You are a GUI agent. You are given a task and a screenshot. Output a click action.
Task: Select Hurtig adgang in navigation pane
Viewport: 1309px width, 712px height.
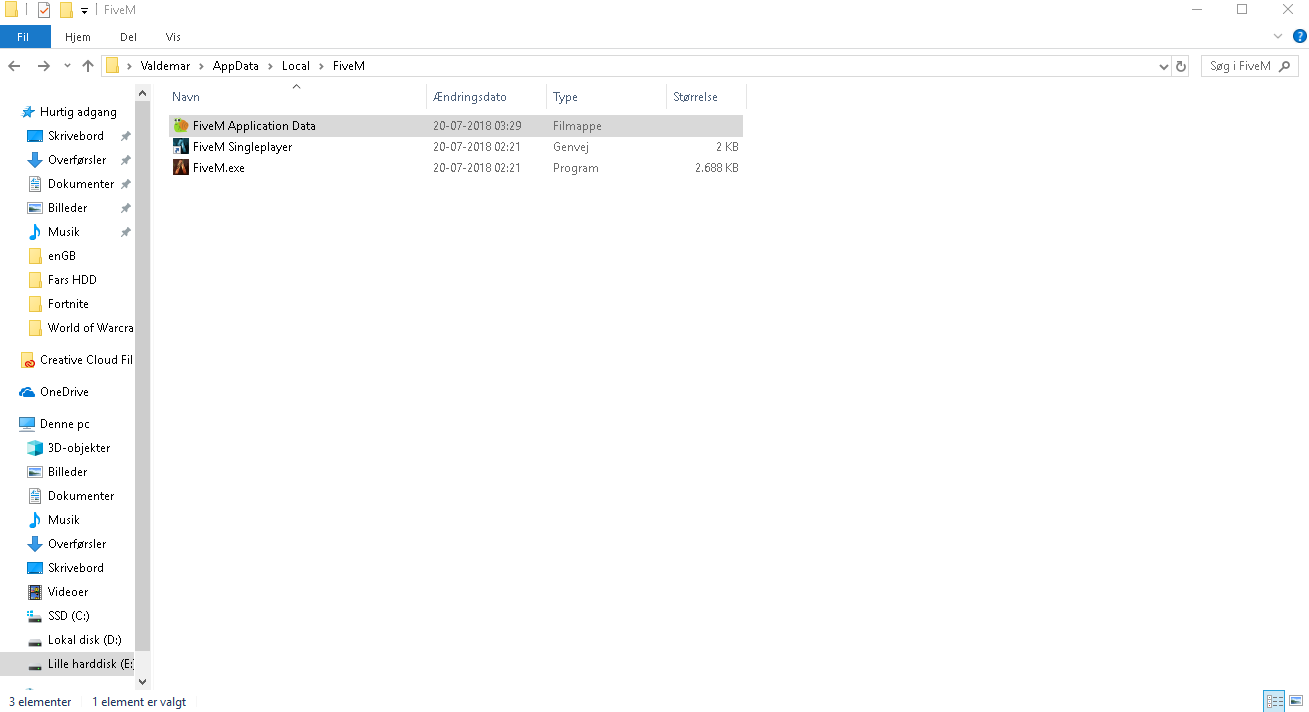click(x=78, y=112)
